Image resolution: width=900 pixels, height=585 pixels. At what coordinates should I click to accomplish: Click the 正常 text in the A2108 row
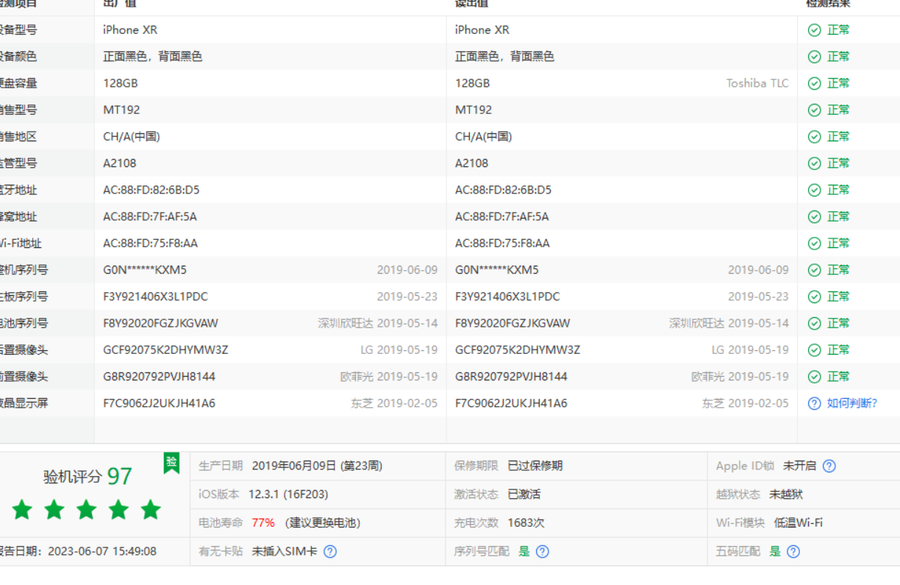coord(838,164)
